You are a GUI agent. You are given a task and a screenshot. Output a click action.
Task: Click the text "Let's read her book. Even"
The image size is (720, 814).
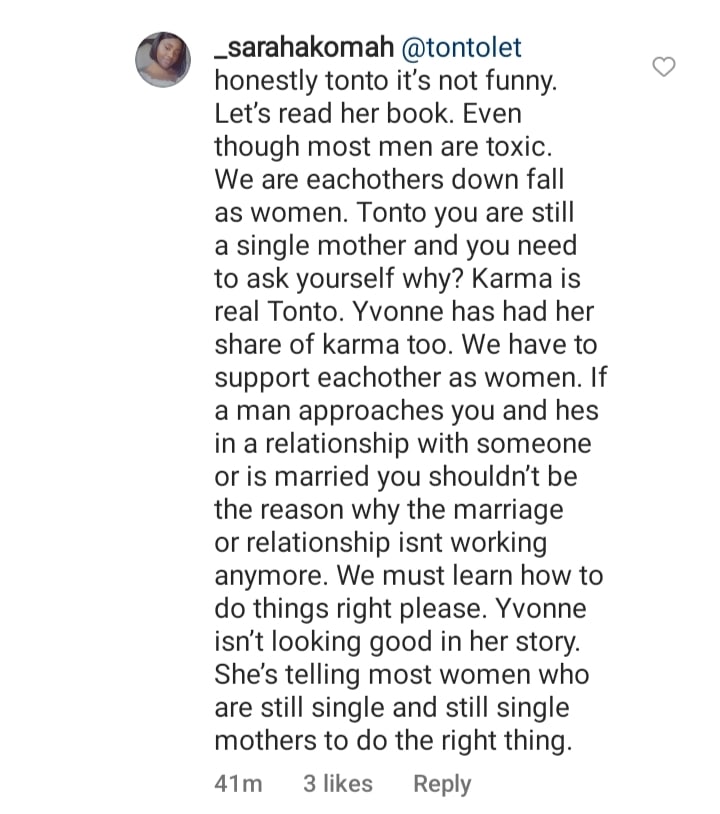point(368,115)
